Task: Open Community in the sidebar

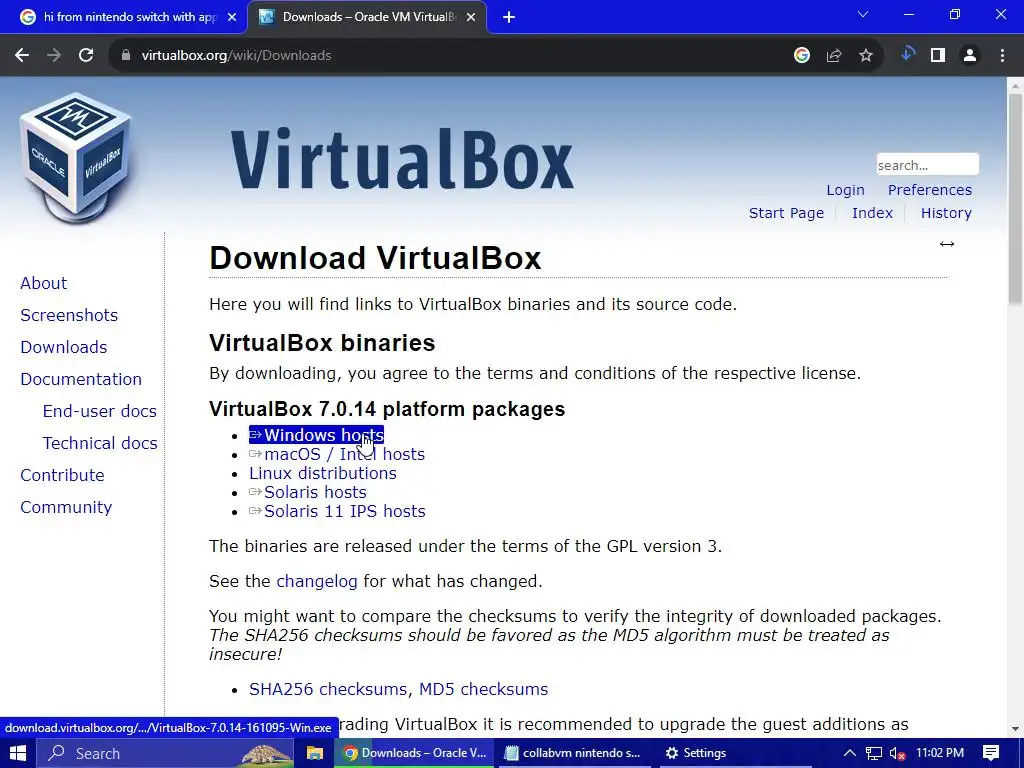Action: coord(66,507)
